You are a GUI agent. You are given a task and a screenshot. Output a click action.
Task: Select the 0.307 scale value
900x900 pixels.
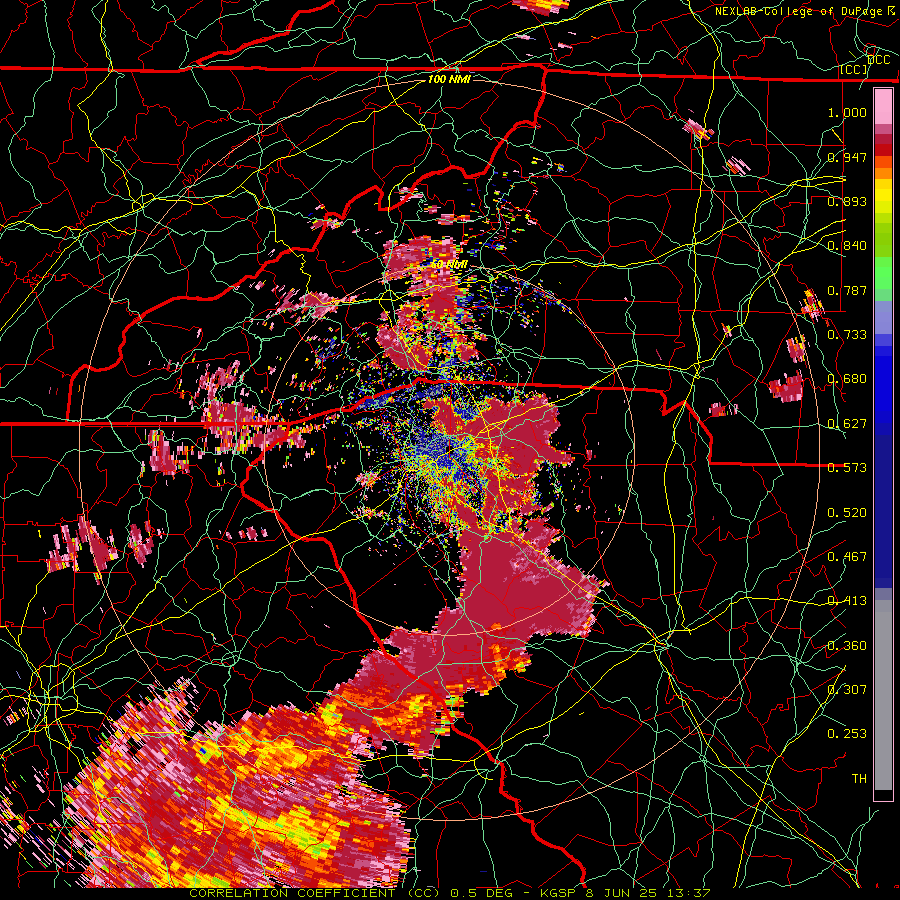coord(847,690)
